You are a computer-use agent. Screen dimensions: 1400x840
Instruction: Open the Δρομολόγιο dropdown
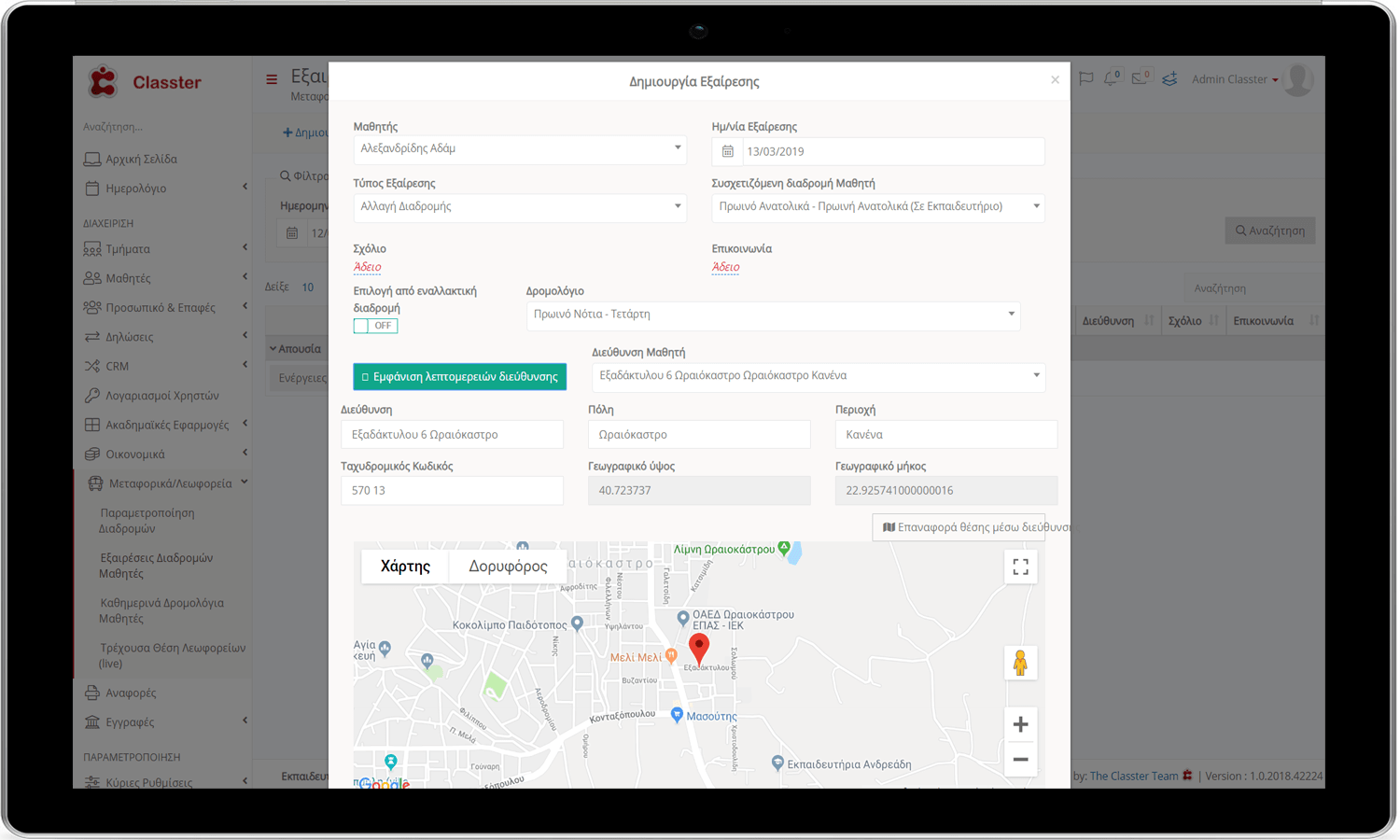point(773,315)
